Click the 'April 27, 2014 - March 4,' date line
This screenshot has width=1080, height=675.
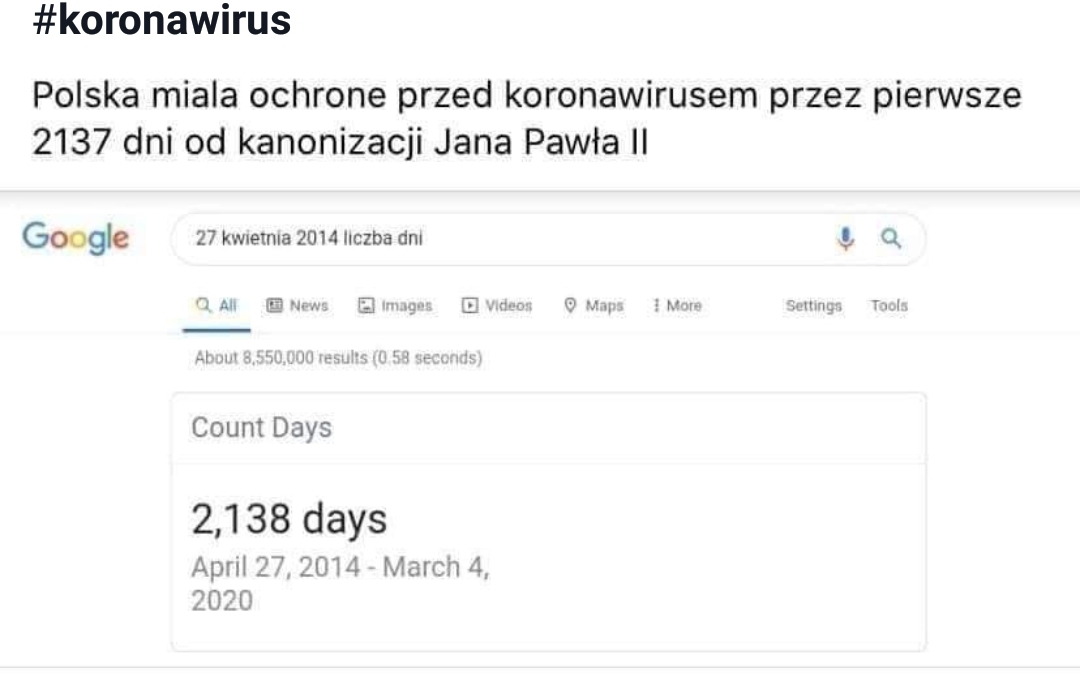click(340, 568)
